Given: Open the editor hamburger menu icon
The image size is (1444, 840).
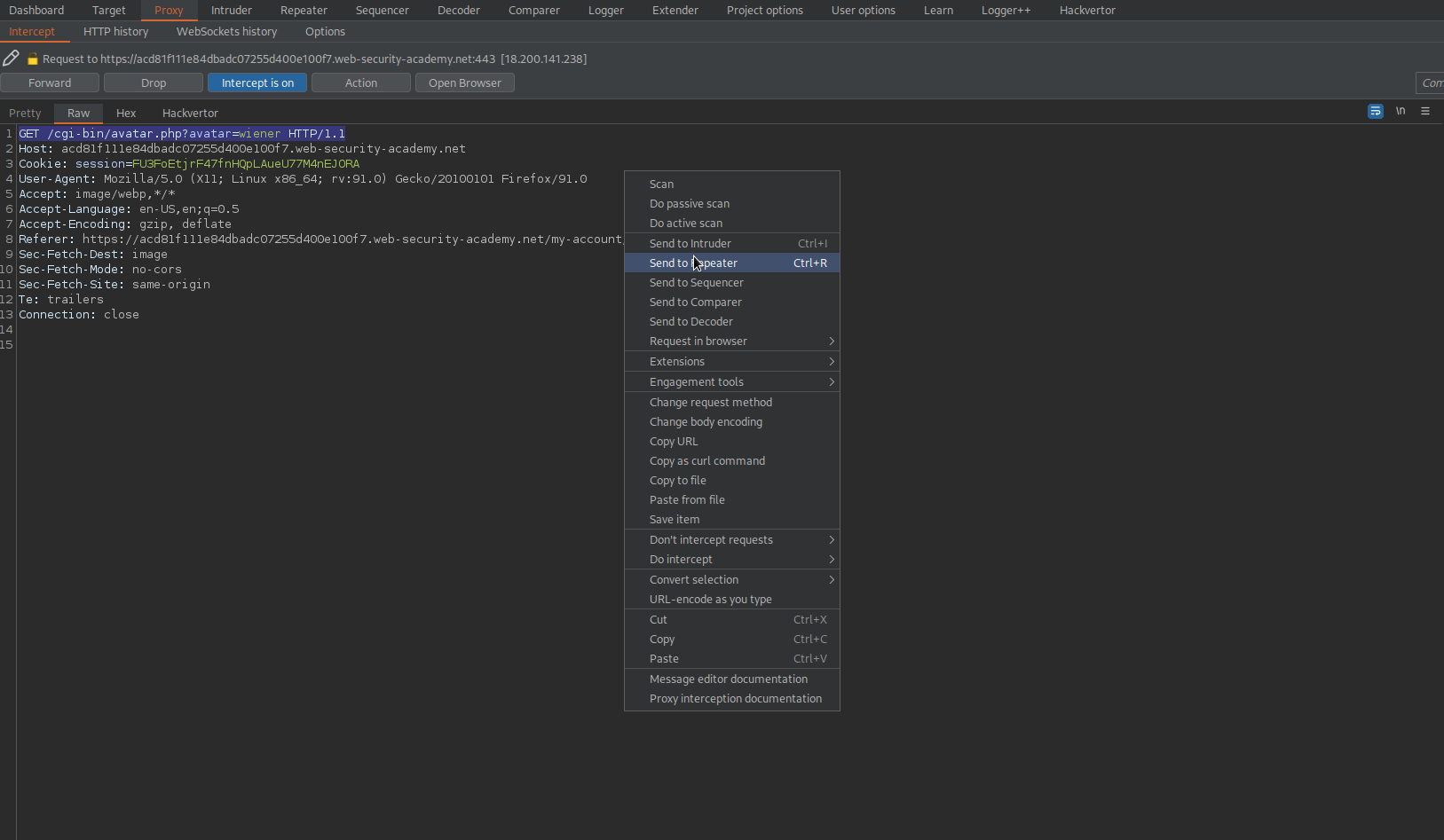Looking at the screenshot, I should (1425, 111).
